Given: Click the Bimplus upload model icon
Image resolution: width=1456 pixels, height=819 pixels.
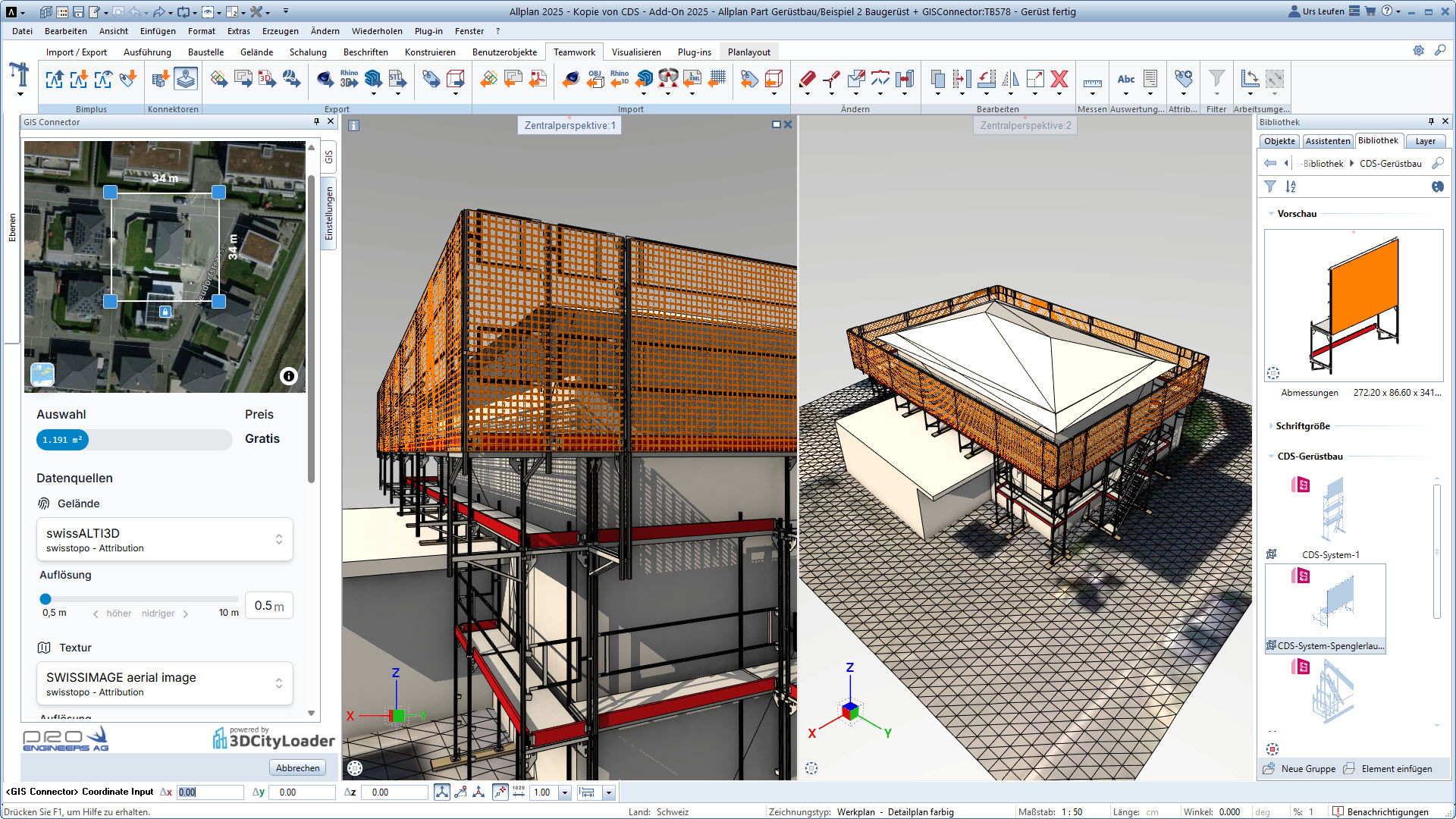Looking at the screenshot, I should point(55,78).
